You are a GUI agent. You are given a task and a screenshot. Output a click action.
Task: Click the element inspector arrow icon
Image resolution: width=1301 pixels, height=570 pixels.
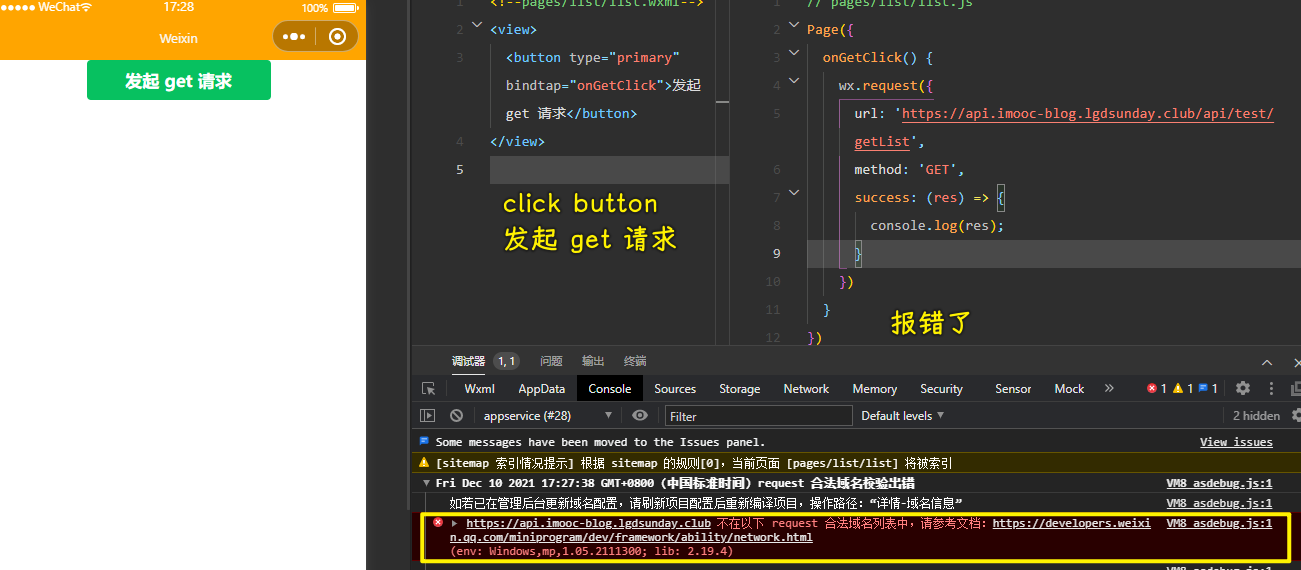(x=428, y=389)
